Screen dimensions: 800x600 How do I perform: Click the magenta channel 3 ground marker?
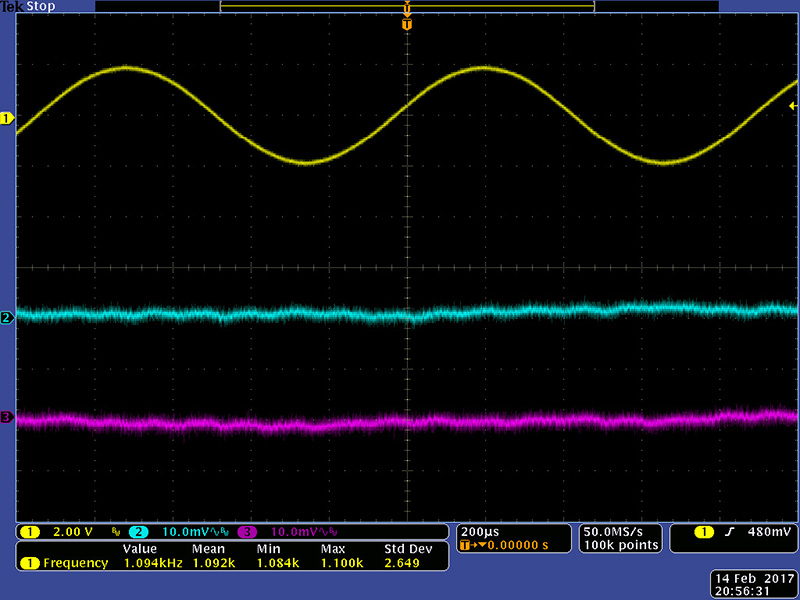point(6,417)
